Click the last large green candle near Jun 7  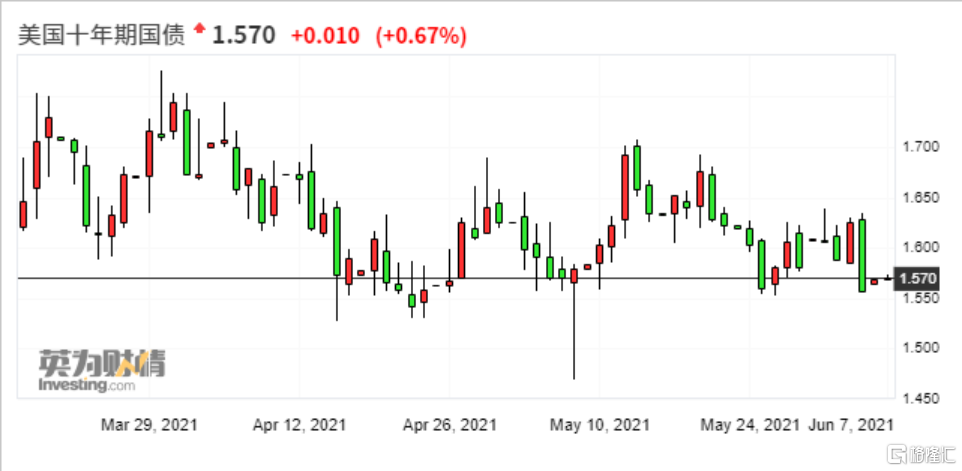(862, 255)
